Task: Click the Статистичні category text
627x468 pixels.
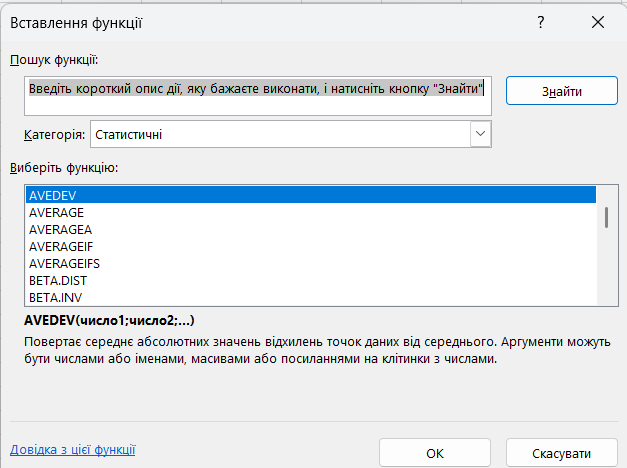Action: coord(128,133)
